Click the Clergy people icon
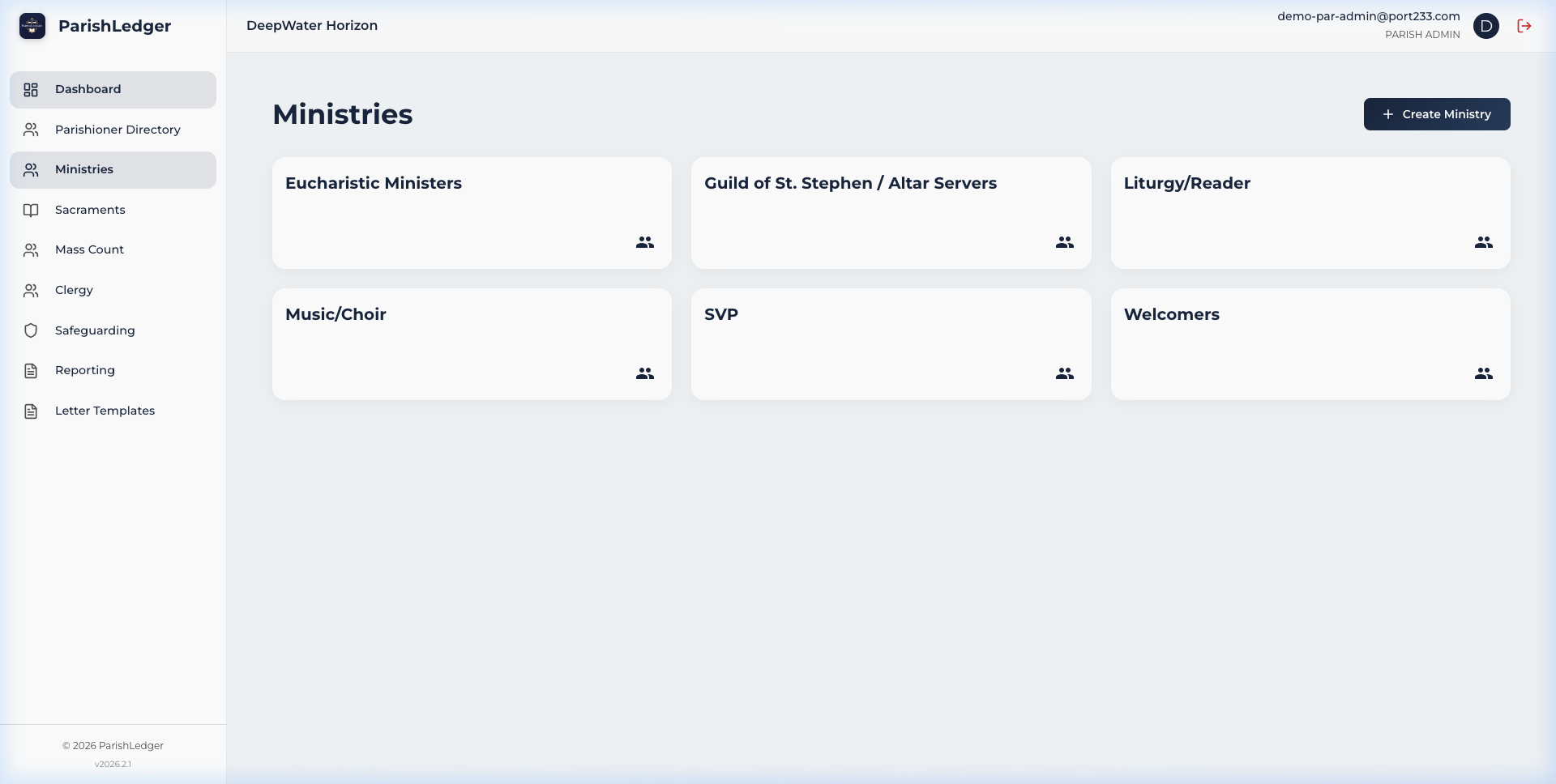The width and height of the screenshot is (1556, 784). 31,290
